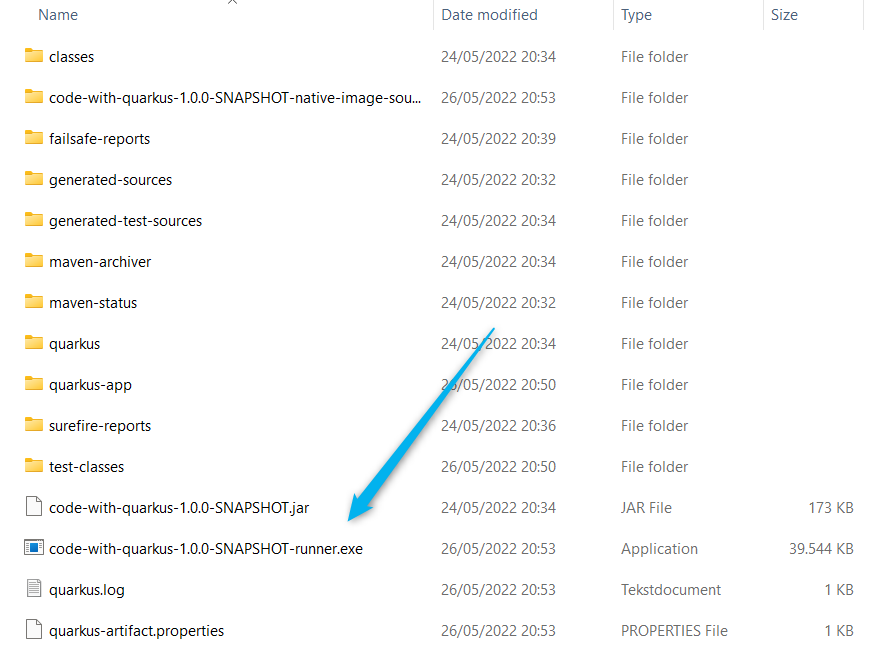The width and height of the screenshot is (890, 648).
Task: Select the file name code-with-quarkus-1.0.0-SNAPSHOT.jar
Action: click(179, 508)
